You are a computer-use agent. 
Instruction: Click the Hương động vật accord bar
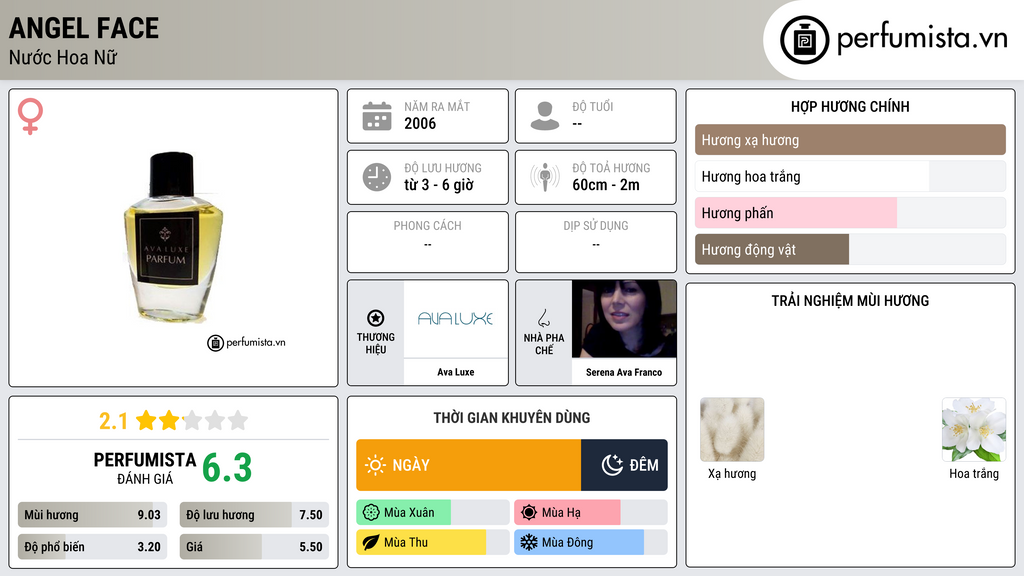point(850,249)
